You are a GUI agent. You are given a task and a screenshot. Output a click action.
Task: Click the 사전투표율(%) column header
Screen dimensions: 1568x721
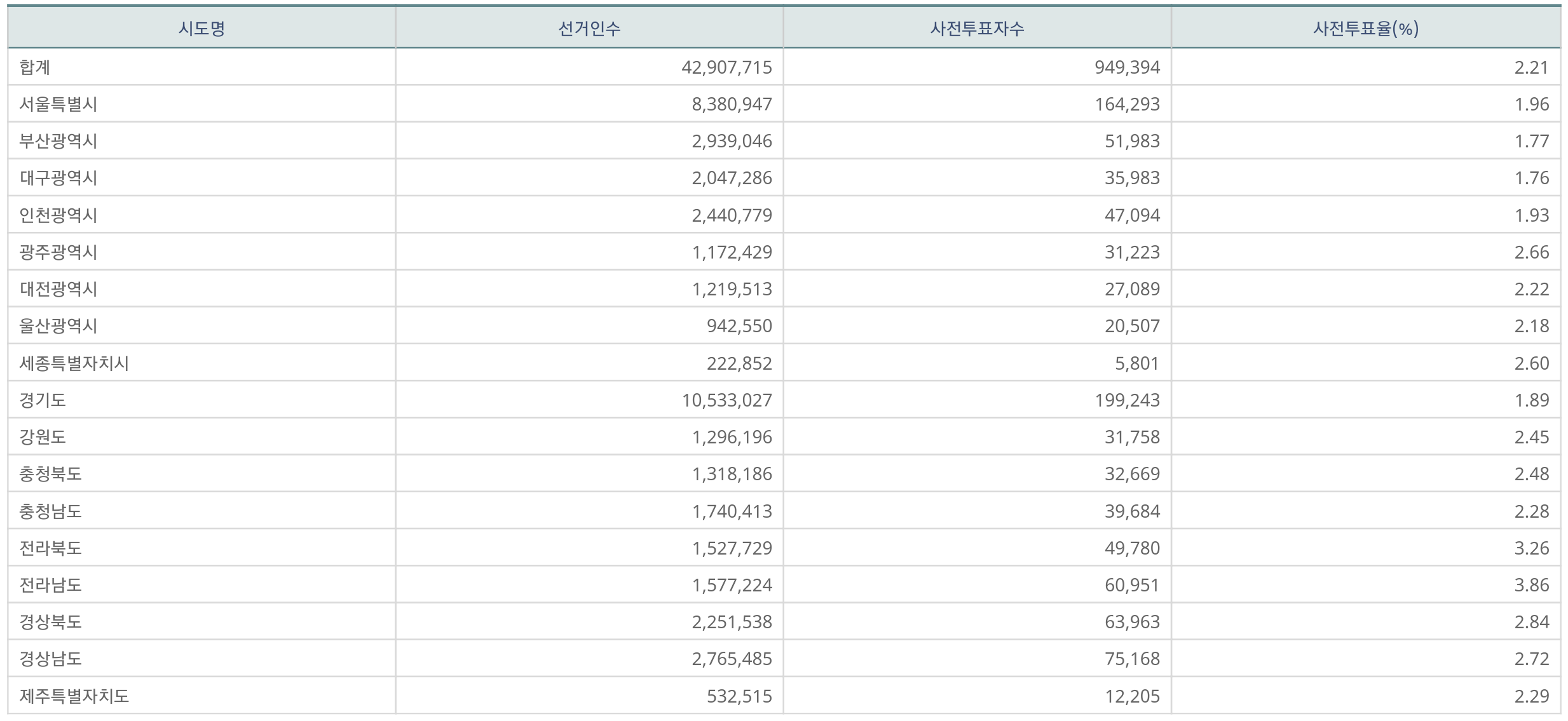click(1366, 29)
